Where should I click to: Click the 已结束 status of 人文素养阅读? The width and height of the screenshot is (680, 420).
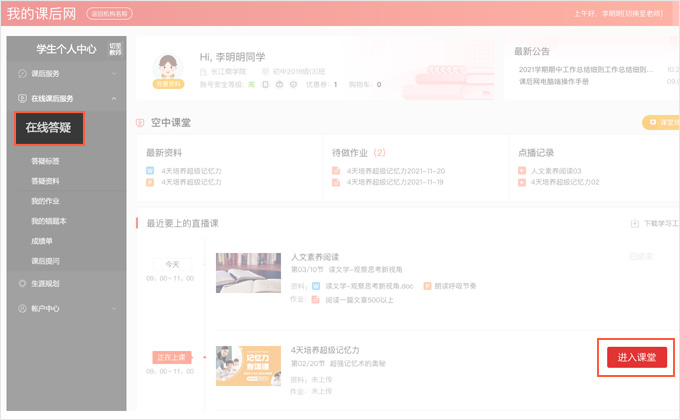[641, 257]
